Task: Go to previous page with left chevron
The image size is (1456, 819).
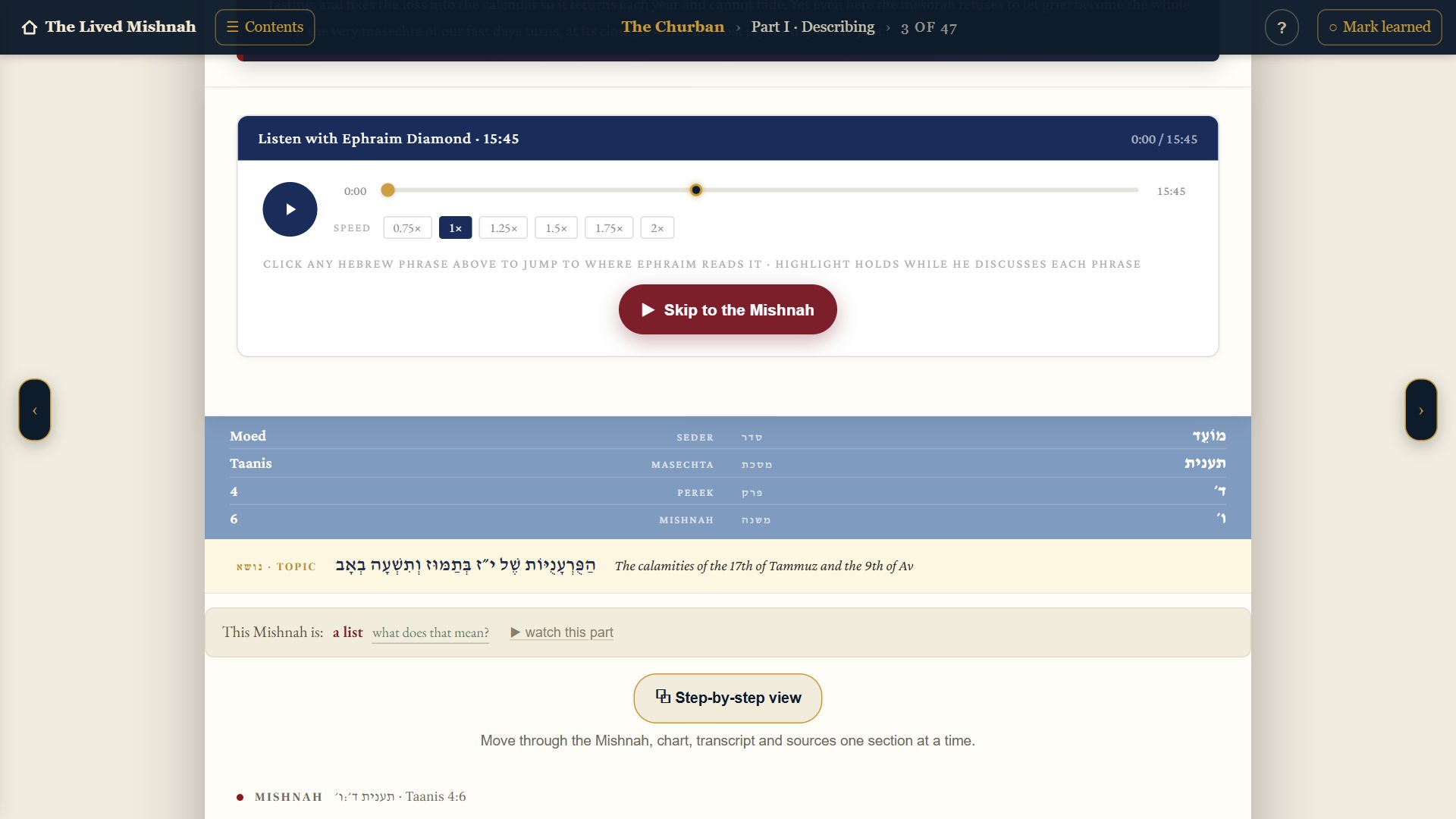Action: click(x=35, y=410)
